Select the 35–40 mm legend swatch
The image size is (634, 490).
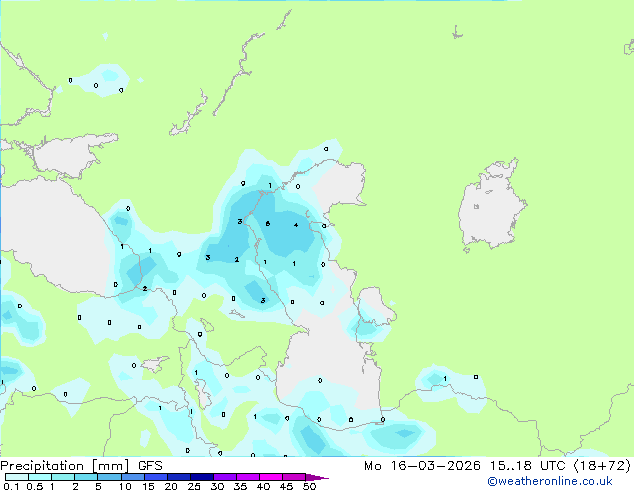[248, 477]
